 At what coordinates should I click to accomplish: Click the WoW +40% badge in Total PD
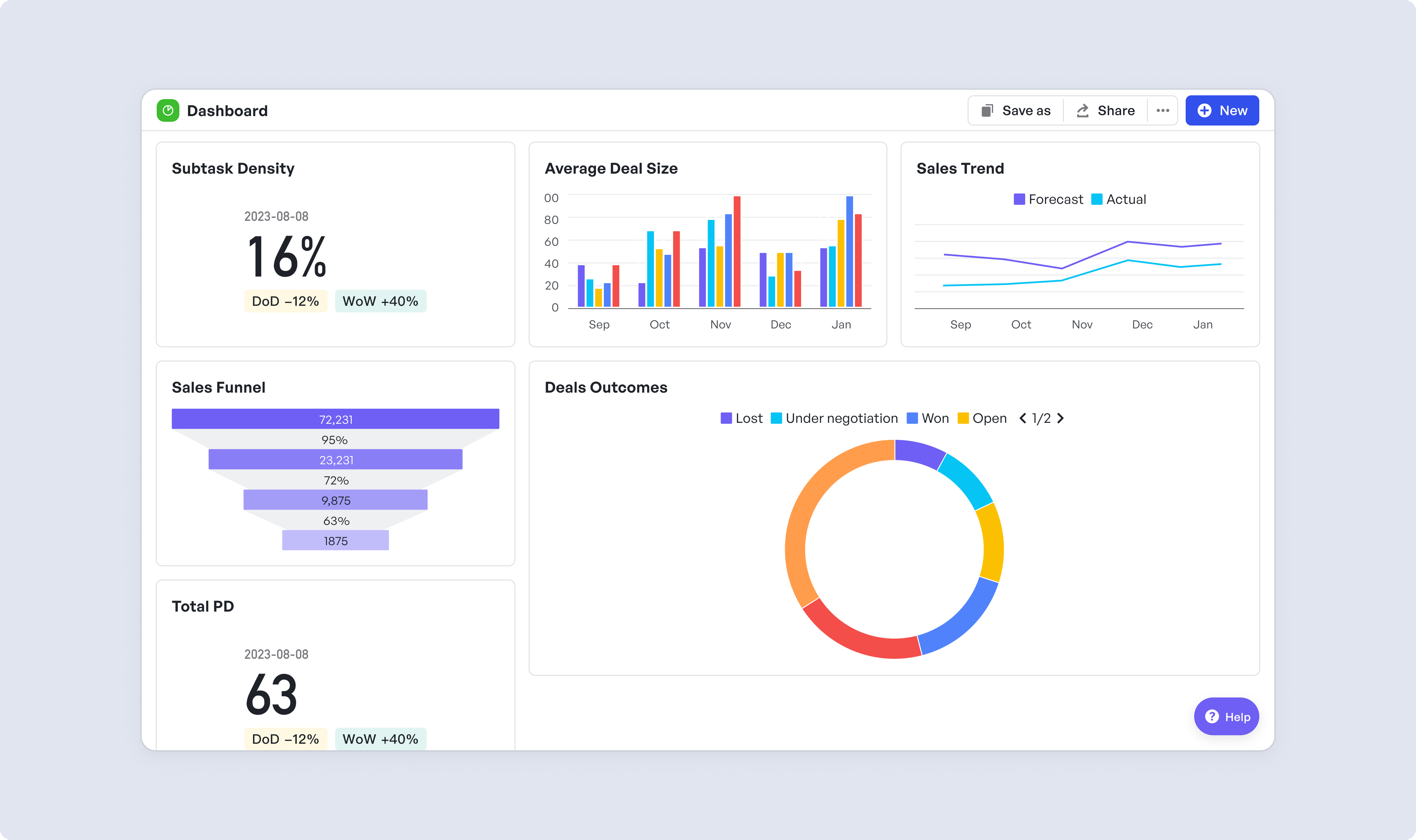(x=380, y=739)
